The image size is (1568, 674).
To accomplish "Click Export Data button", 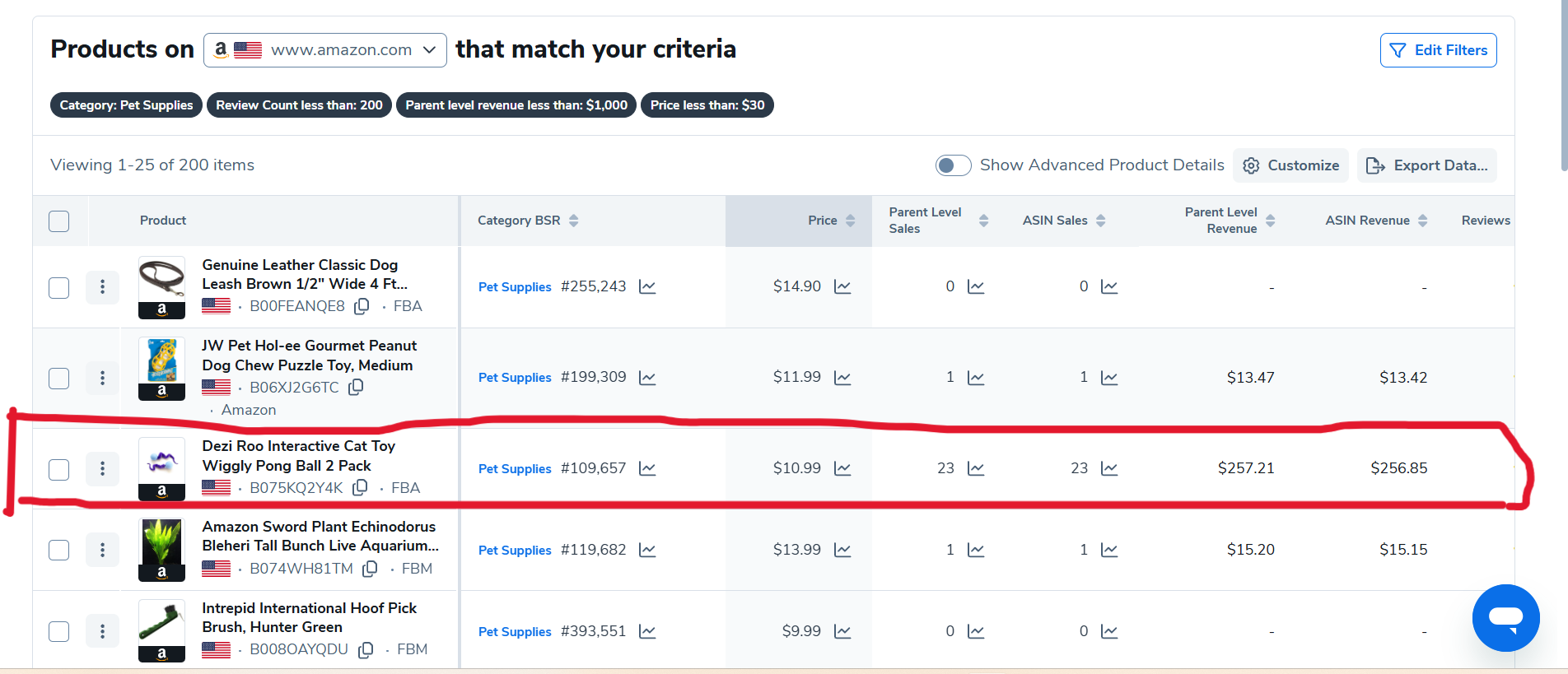I will tap(1426, 165).
